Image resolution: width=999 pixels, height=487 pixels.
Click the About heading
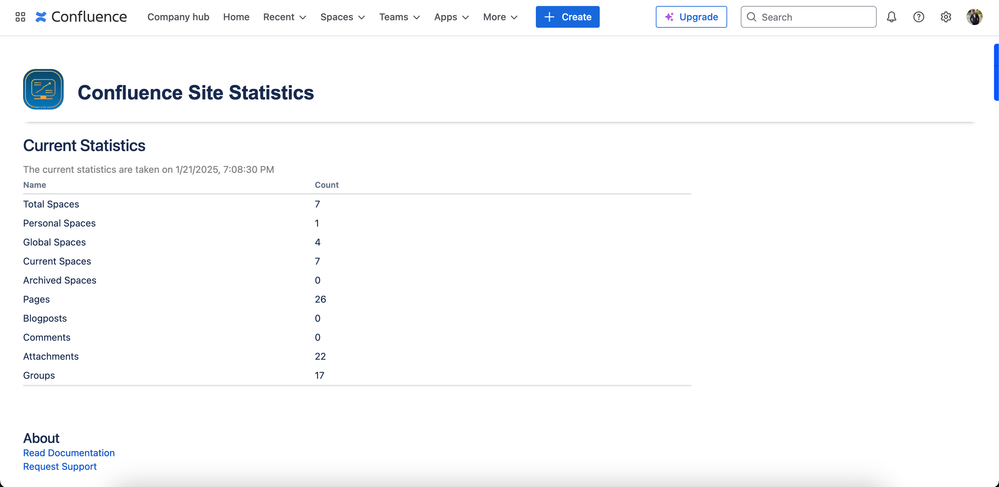(41, 438)
